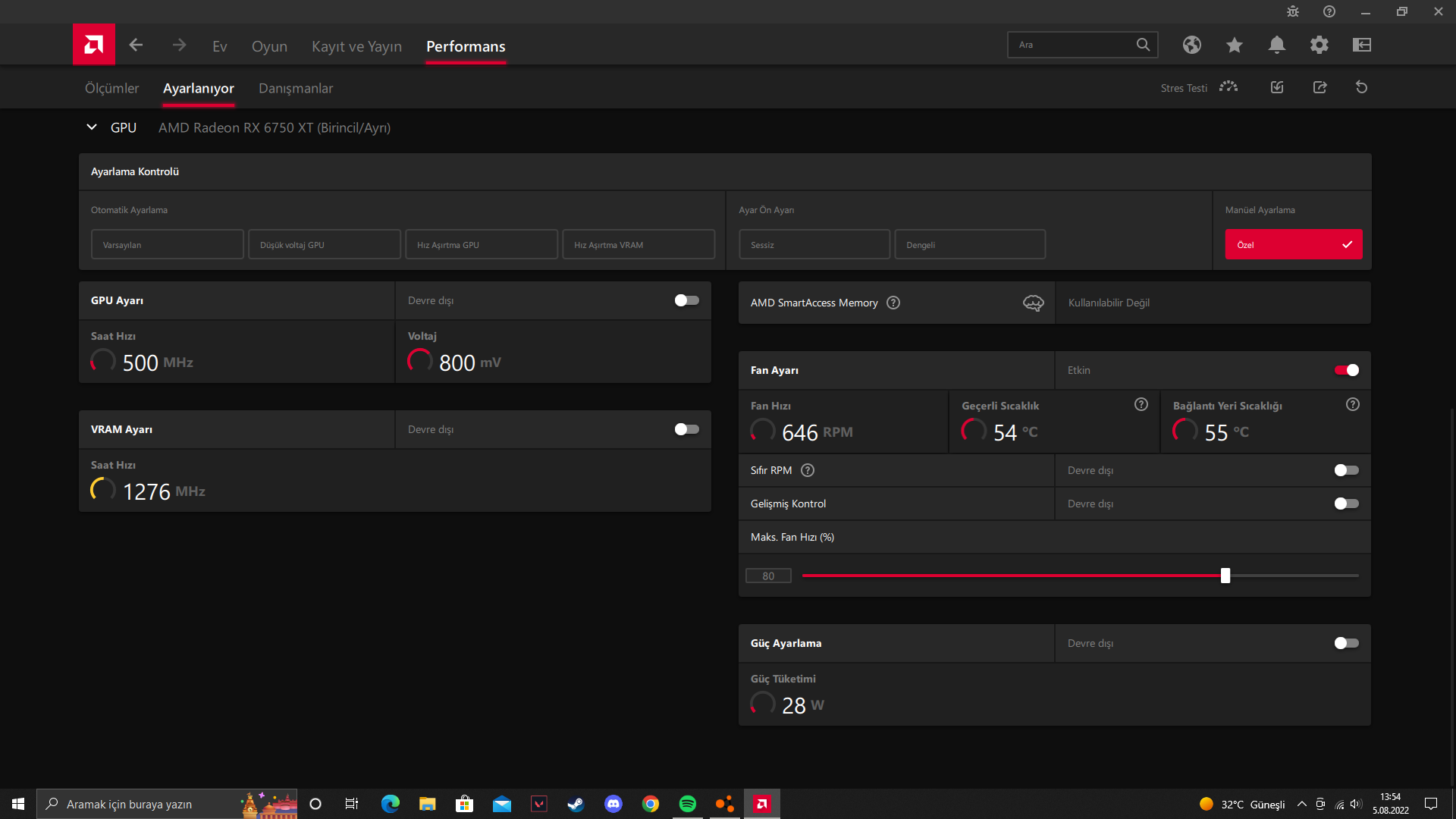The image size is (1456, 819).
Task: Switch to the Danışmanlar sub-tab
Action: (x=296, y=88)
